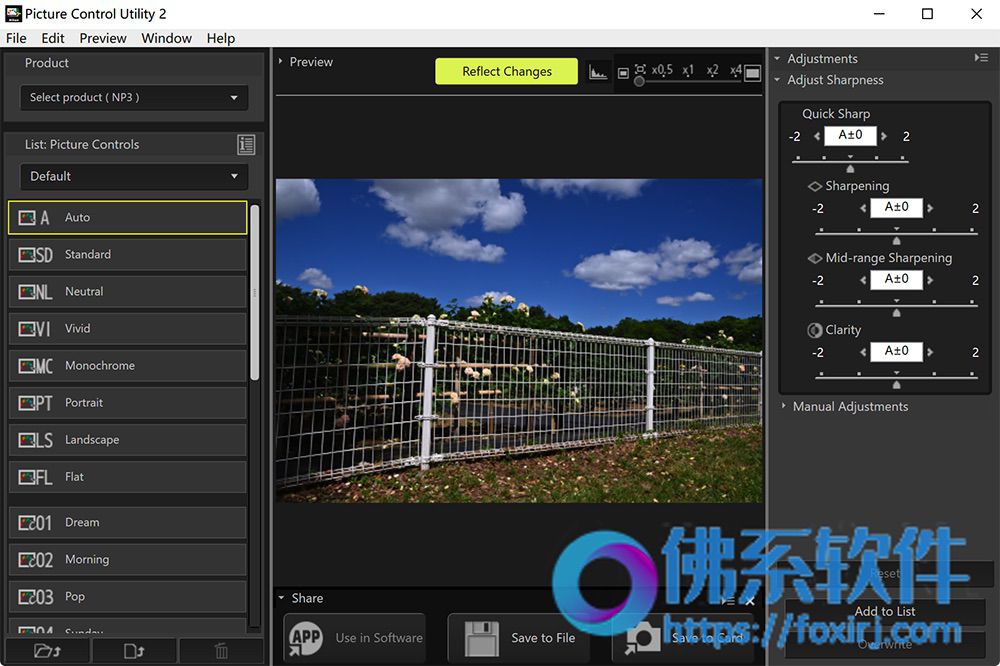Open the Window menu
Image resolution: width=1000 pixels, height=666 pixels.
[x=166, y=38]
